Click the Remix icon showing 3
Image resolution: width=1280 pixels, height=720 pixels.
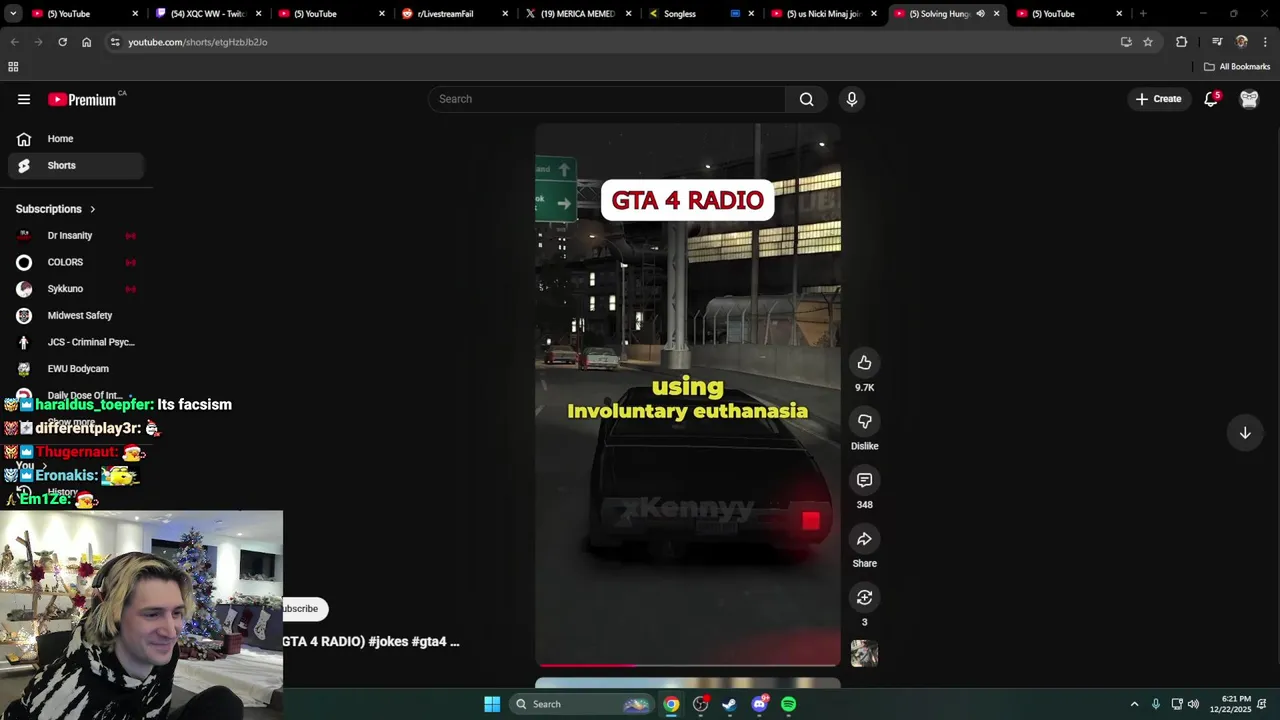[864, 597]
